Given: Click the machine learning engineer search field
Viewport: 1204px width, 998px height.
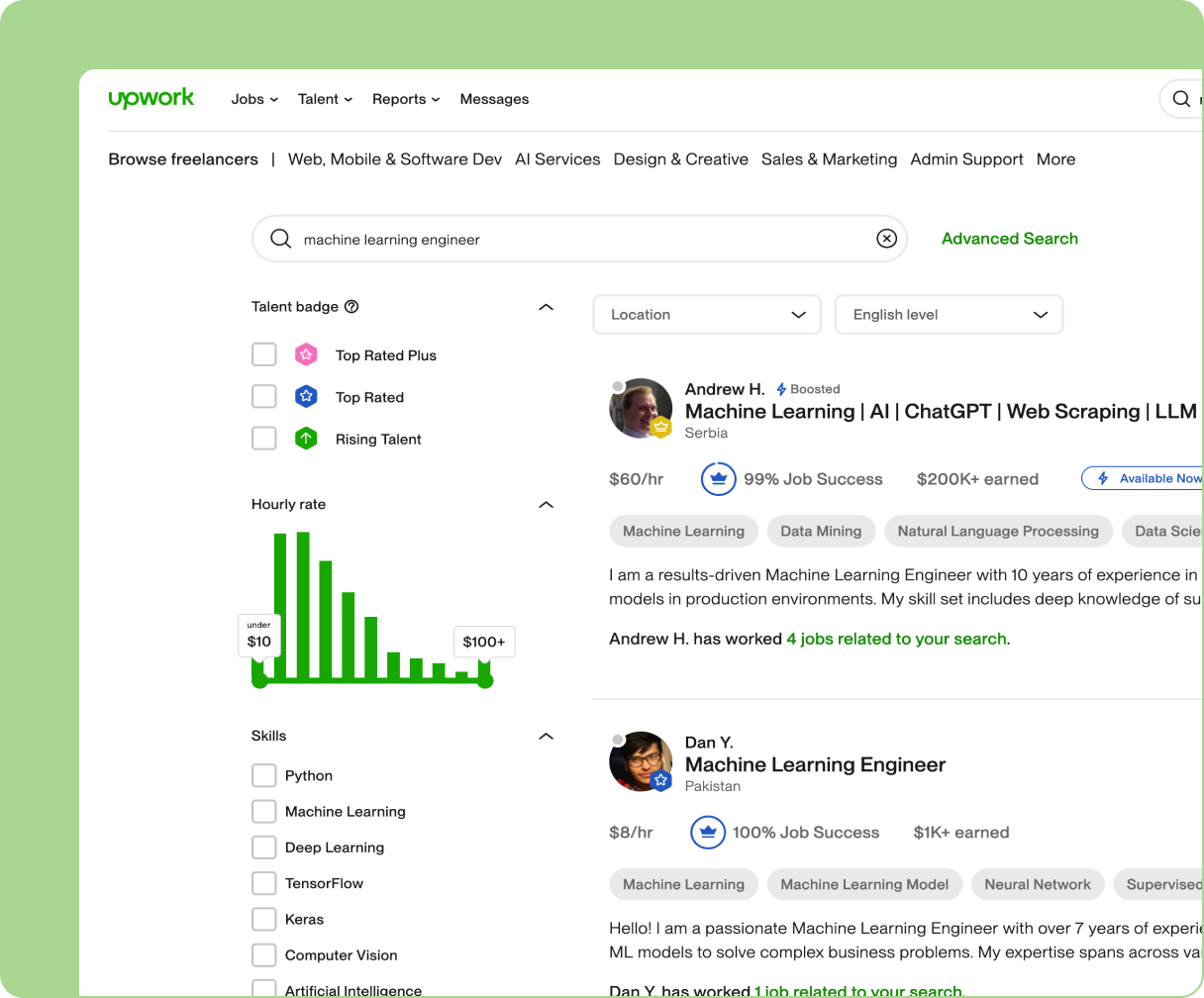Looking at the screenshot, I should [x=579, y=239].
